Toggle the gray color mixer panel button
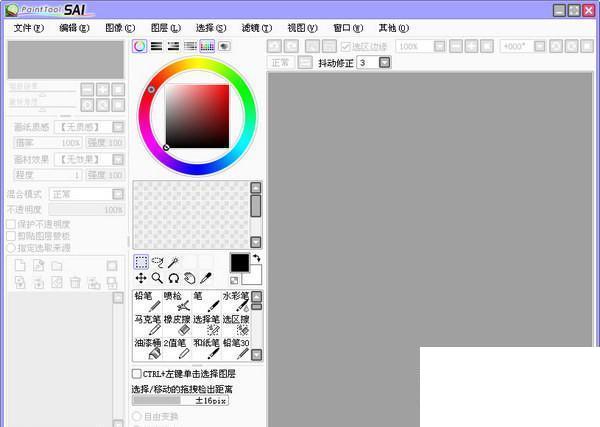This screenshot has height=427, width=600. click(x=190, y=46)
